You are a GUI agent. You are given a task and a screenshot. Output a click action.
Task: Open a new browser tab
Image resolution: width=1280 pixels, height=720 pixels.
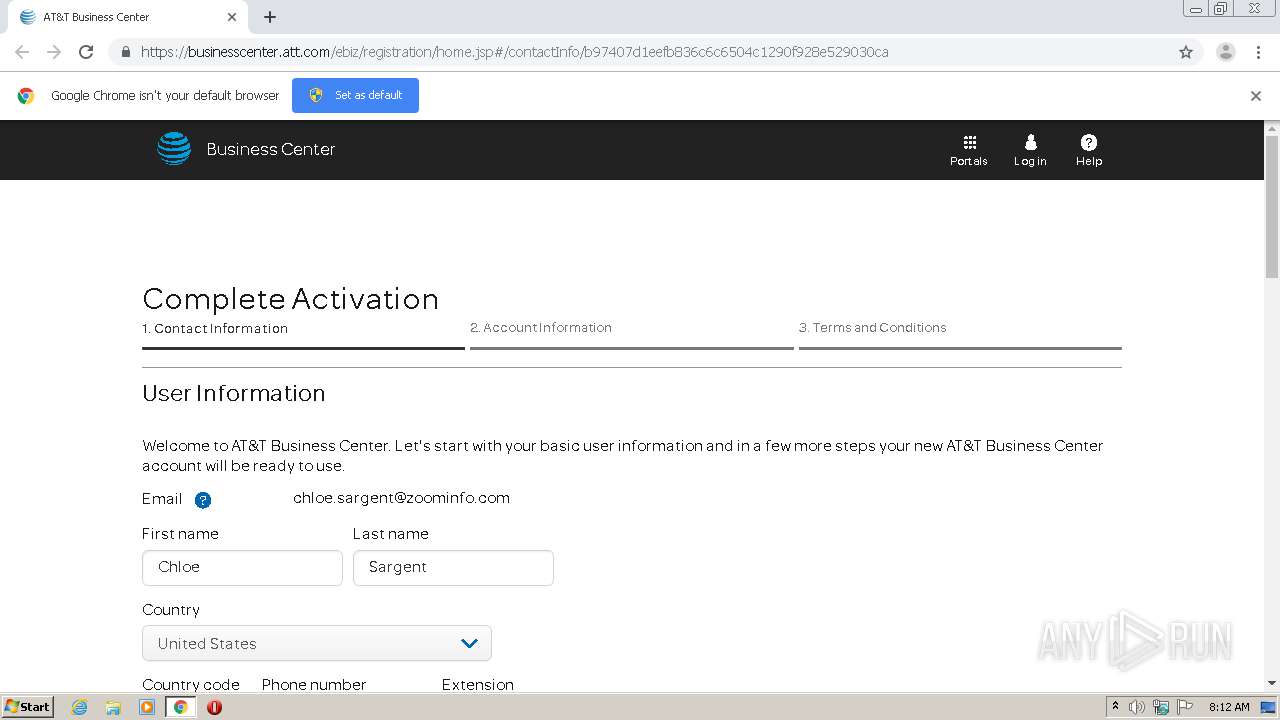(x=270, y=17)
